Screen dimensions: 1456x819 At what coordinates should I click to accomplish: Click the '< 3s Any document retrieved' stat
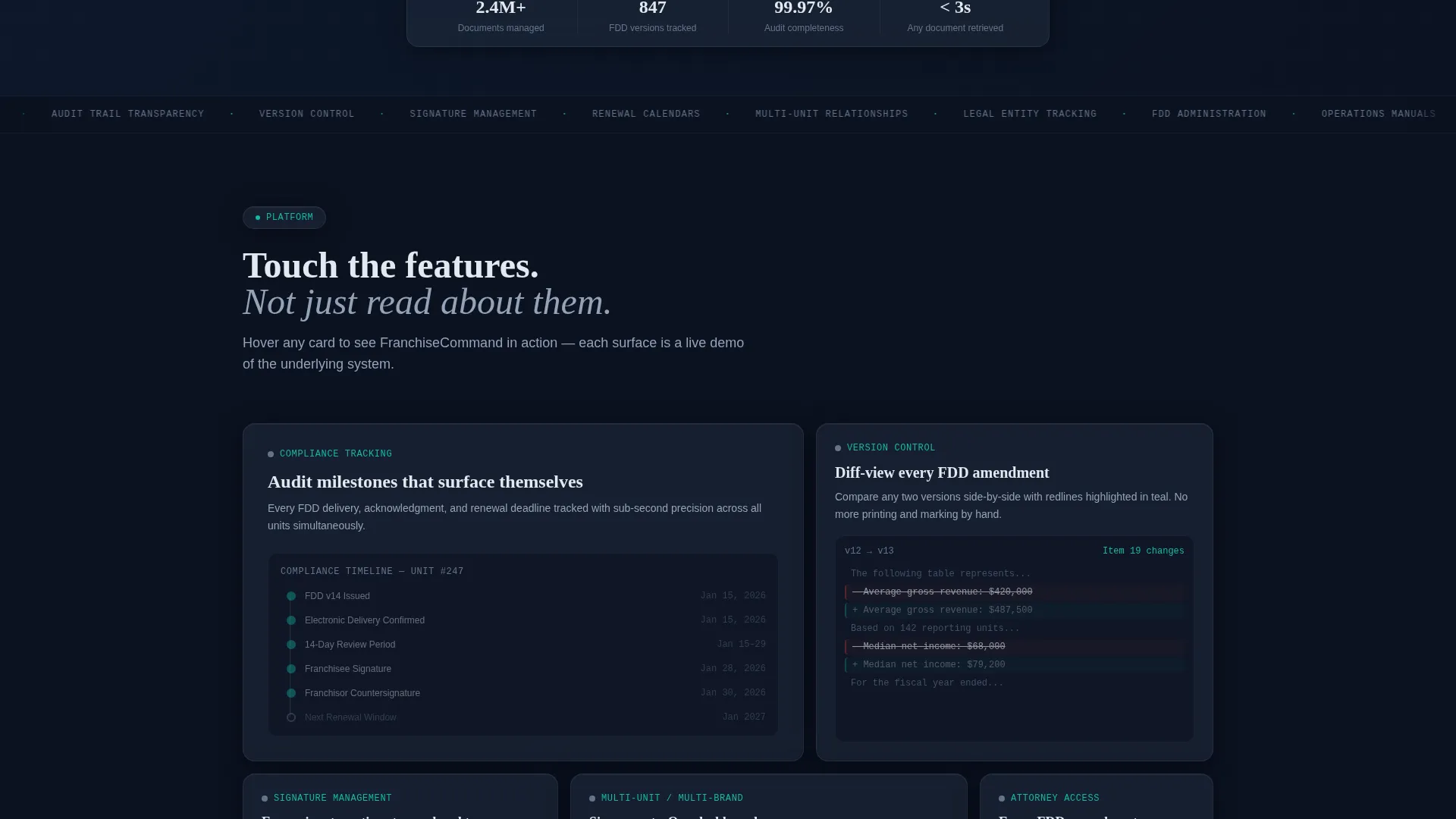[x=955, y=17]
